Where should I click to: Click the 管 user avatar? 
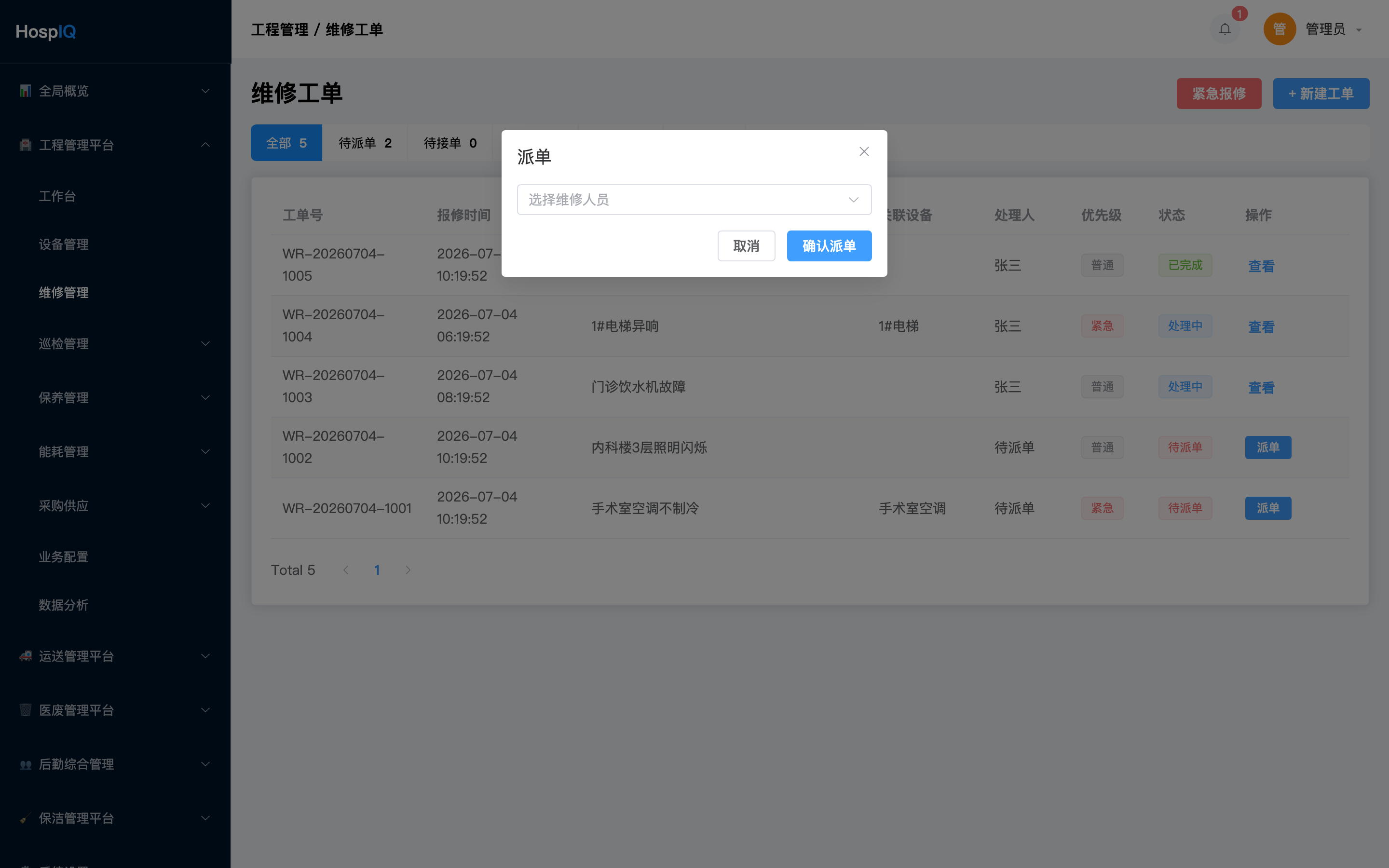1280,29
